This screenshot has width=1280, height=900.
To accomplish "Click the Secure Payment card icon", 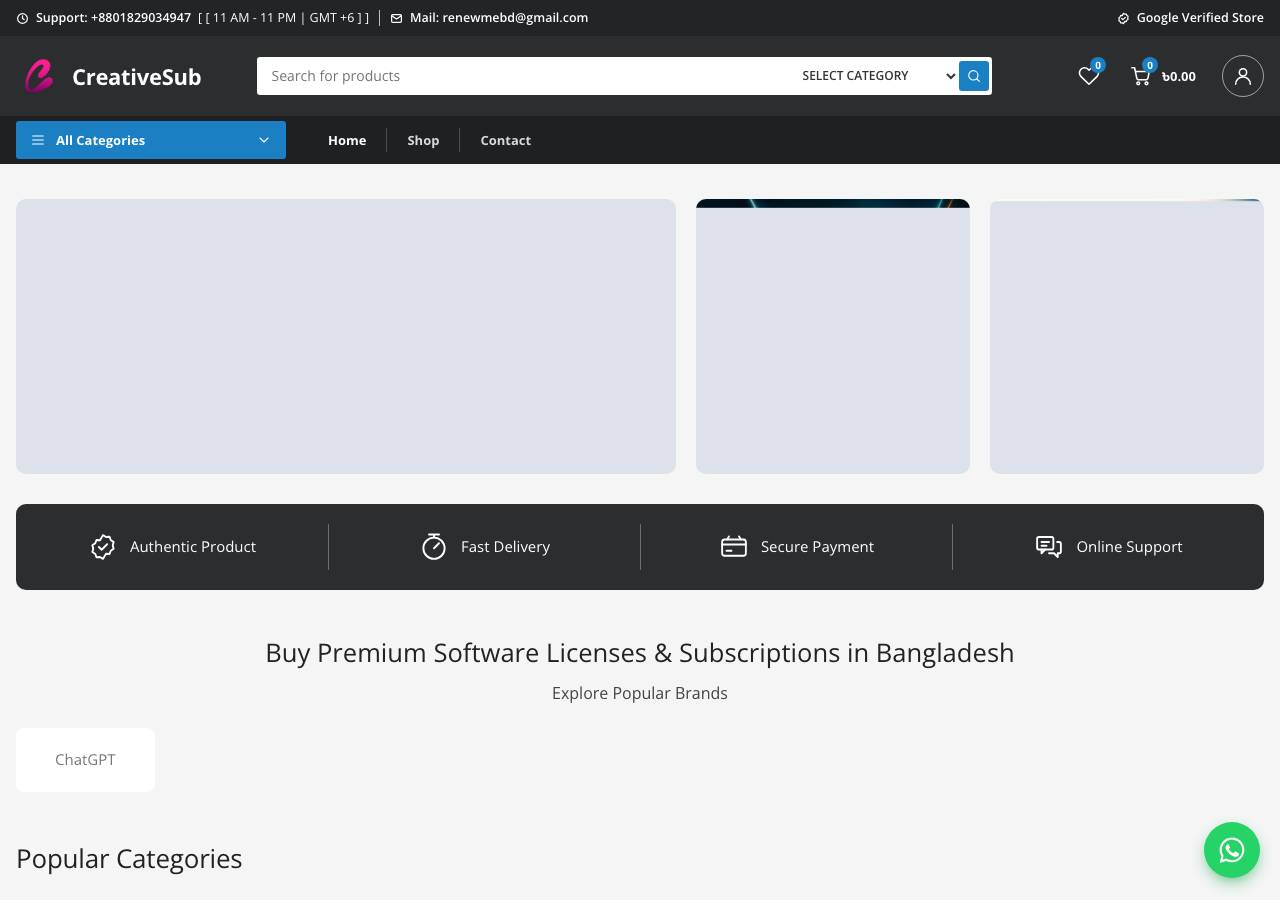I will [x=734, y=547].
